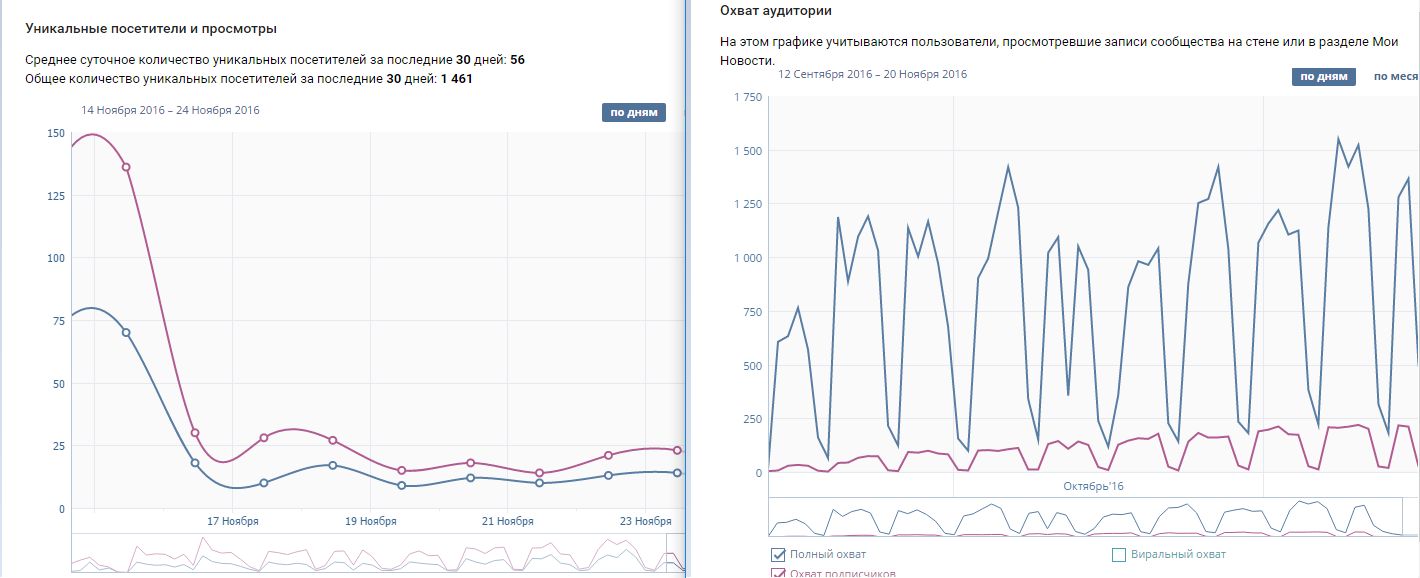Toggle the Охват подписчиков checkbox
The height and width of the screenshot is (578, 1420).
coord(778,574)
